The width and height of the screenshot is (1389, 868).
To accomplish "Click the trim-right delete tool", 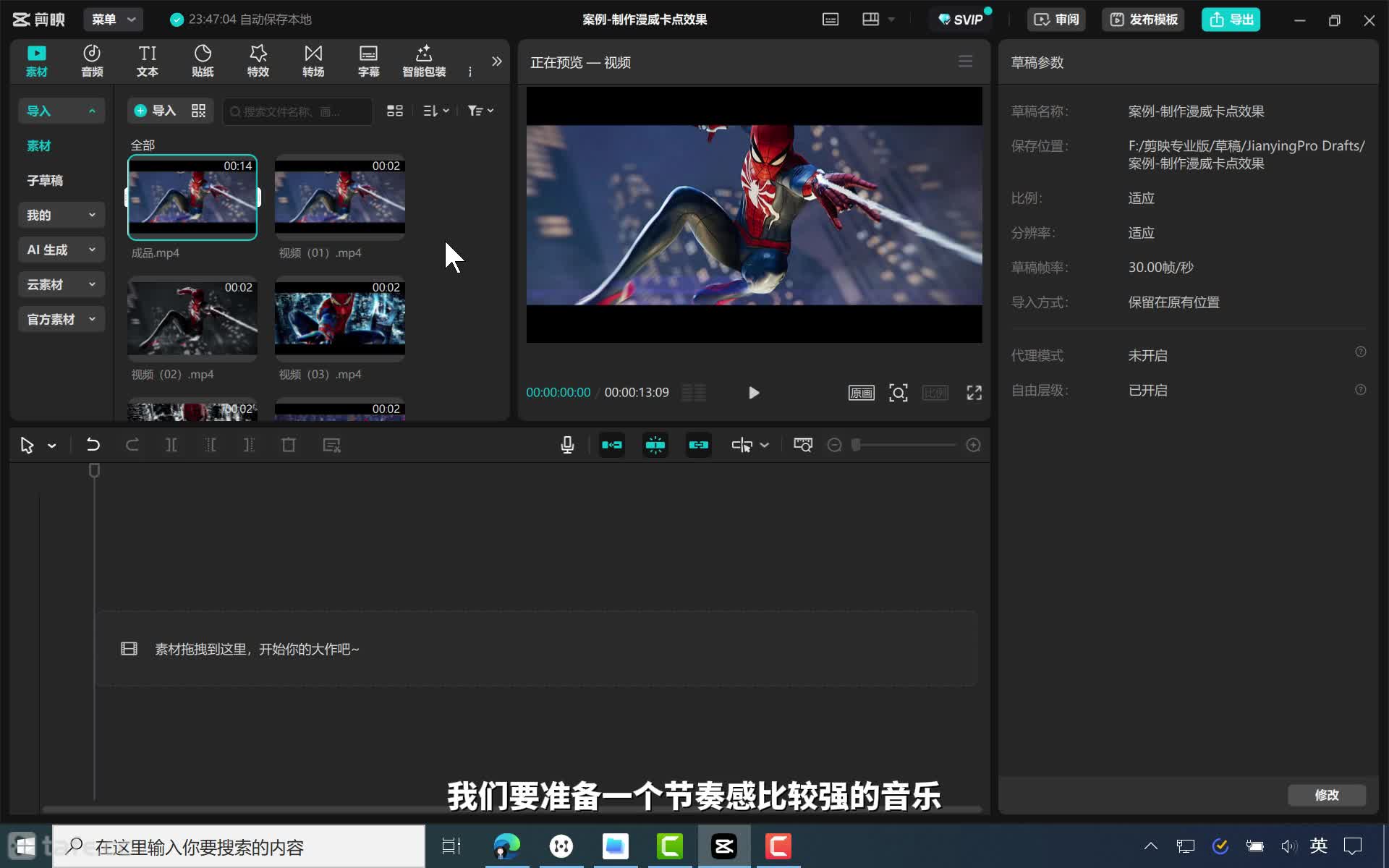I will [x=249, y=445].
